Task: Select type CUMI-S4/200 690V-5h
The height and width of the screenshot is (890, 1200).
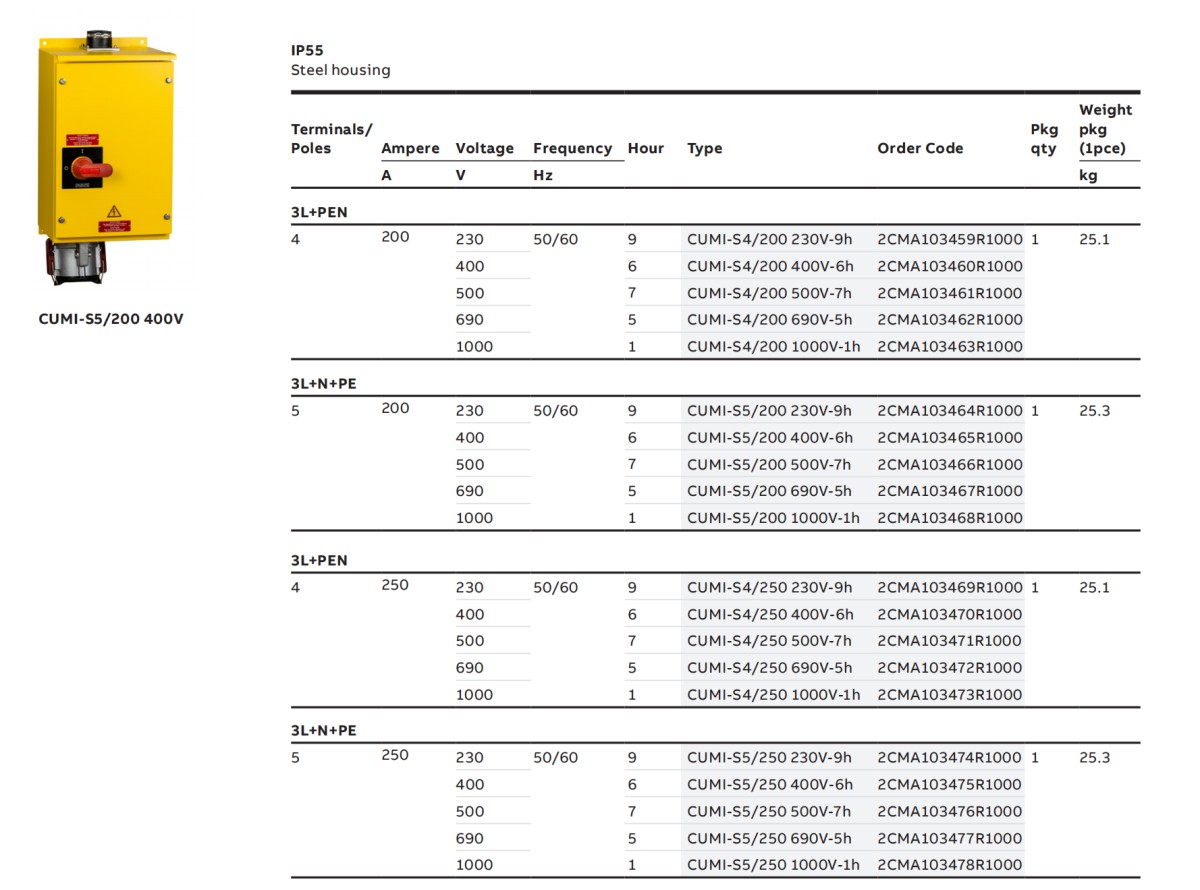Action: click(770, 320)
